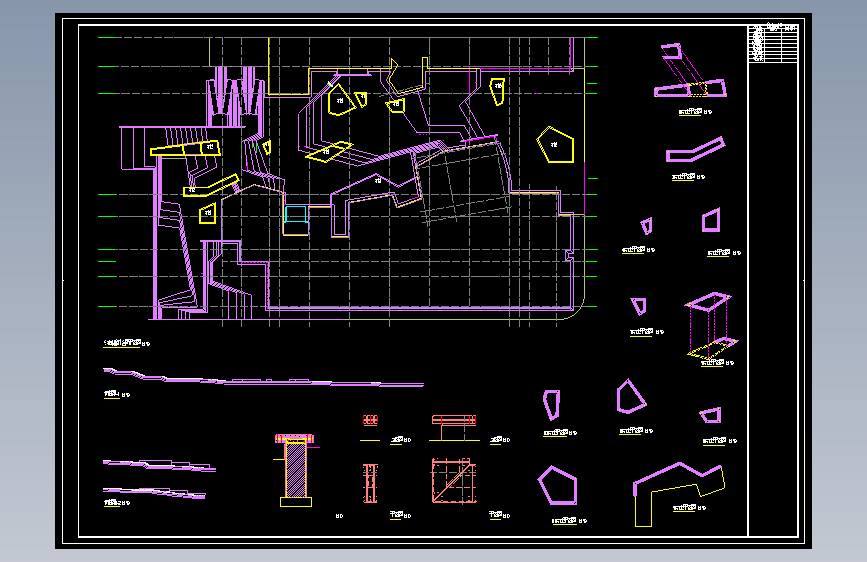Pick the top projected planter detail with dashed lines

point(690,70)
